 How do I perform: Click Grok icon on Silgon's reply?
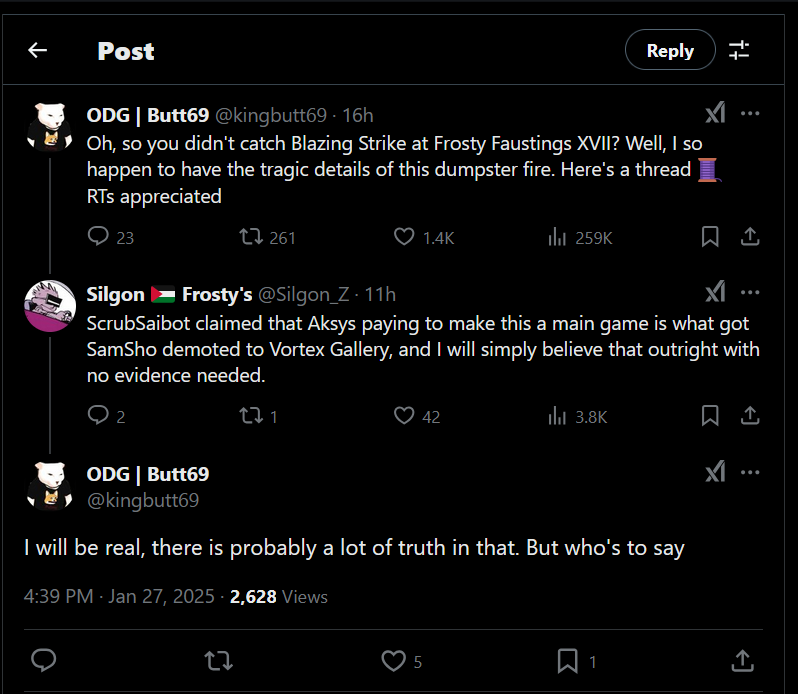click(x=715, y=293)
